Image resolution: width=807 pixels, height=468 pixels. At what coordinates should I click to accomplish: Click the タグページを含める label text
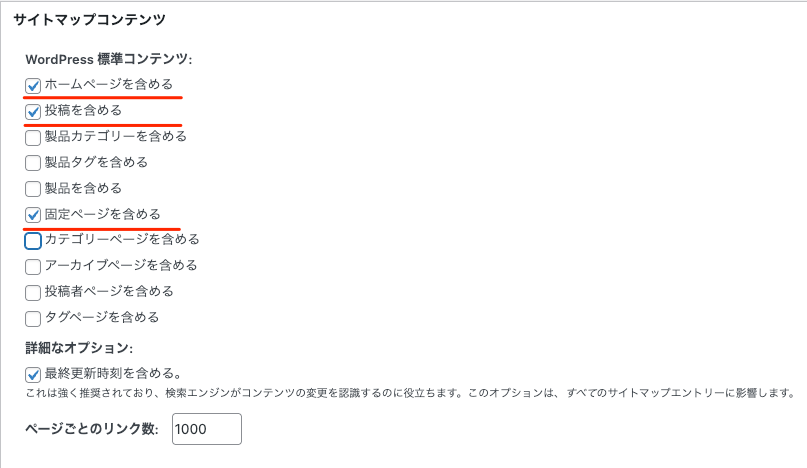[102, 317]
